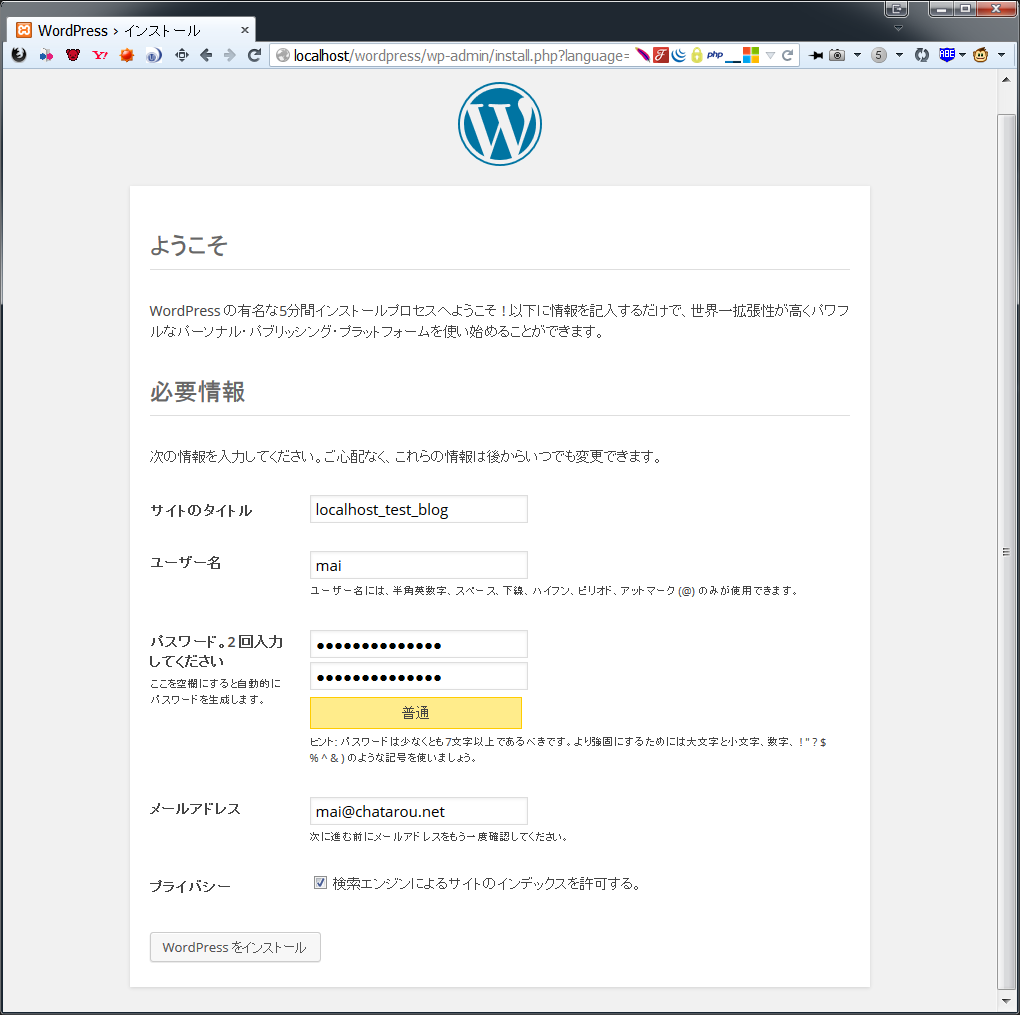Click the scrollbar up arrow
Viewport: 1020px width, 1015px height.
1006,80
